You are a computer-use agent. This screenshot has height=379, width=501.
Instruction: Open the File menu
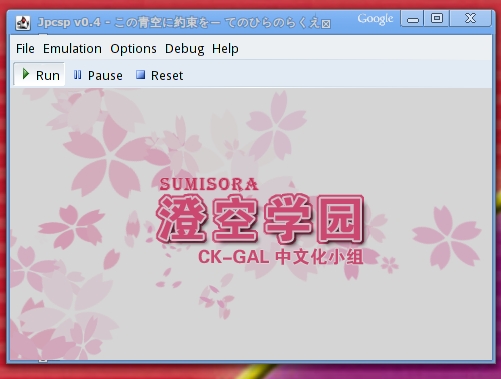(25, 49)
